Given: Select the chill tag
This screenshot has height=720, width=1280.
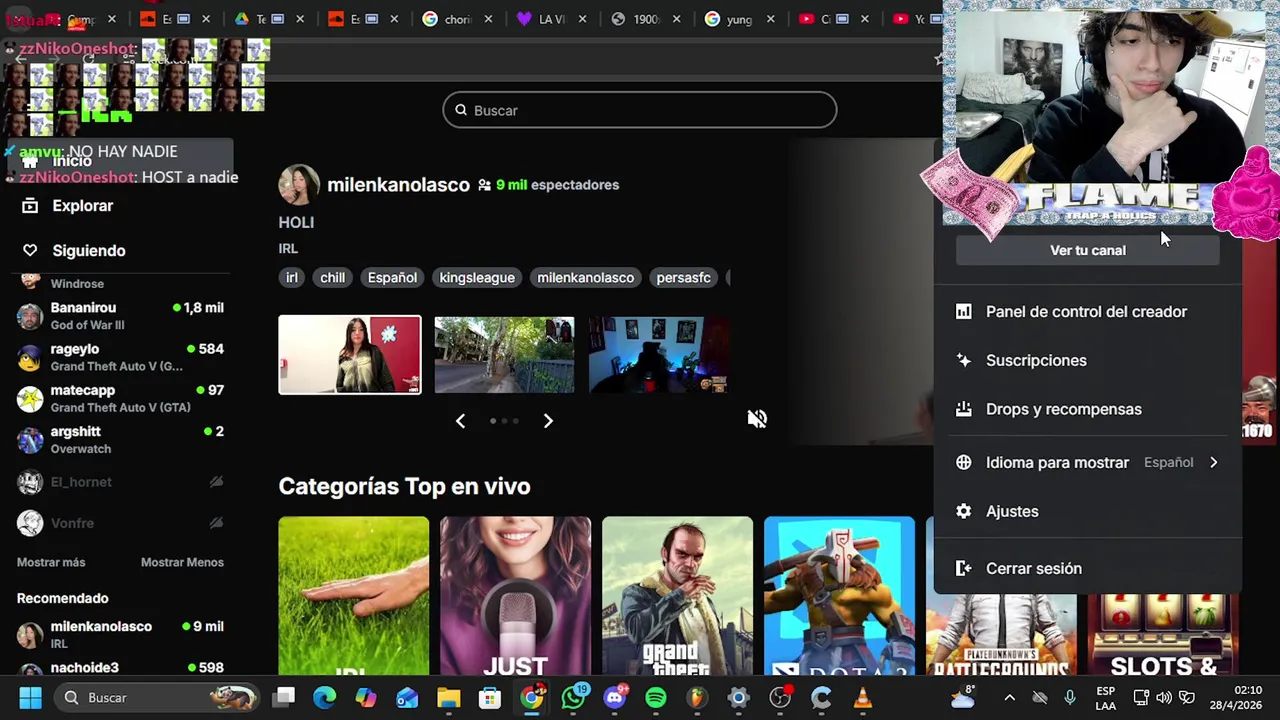Looking at the screenshot, I should click(333, 278).
